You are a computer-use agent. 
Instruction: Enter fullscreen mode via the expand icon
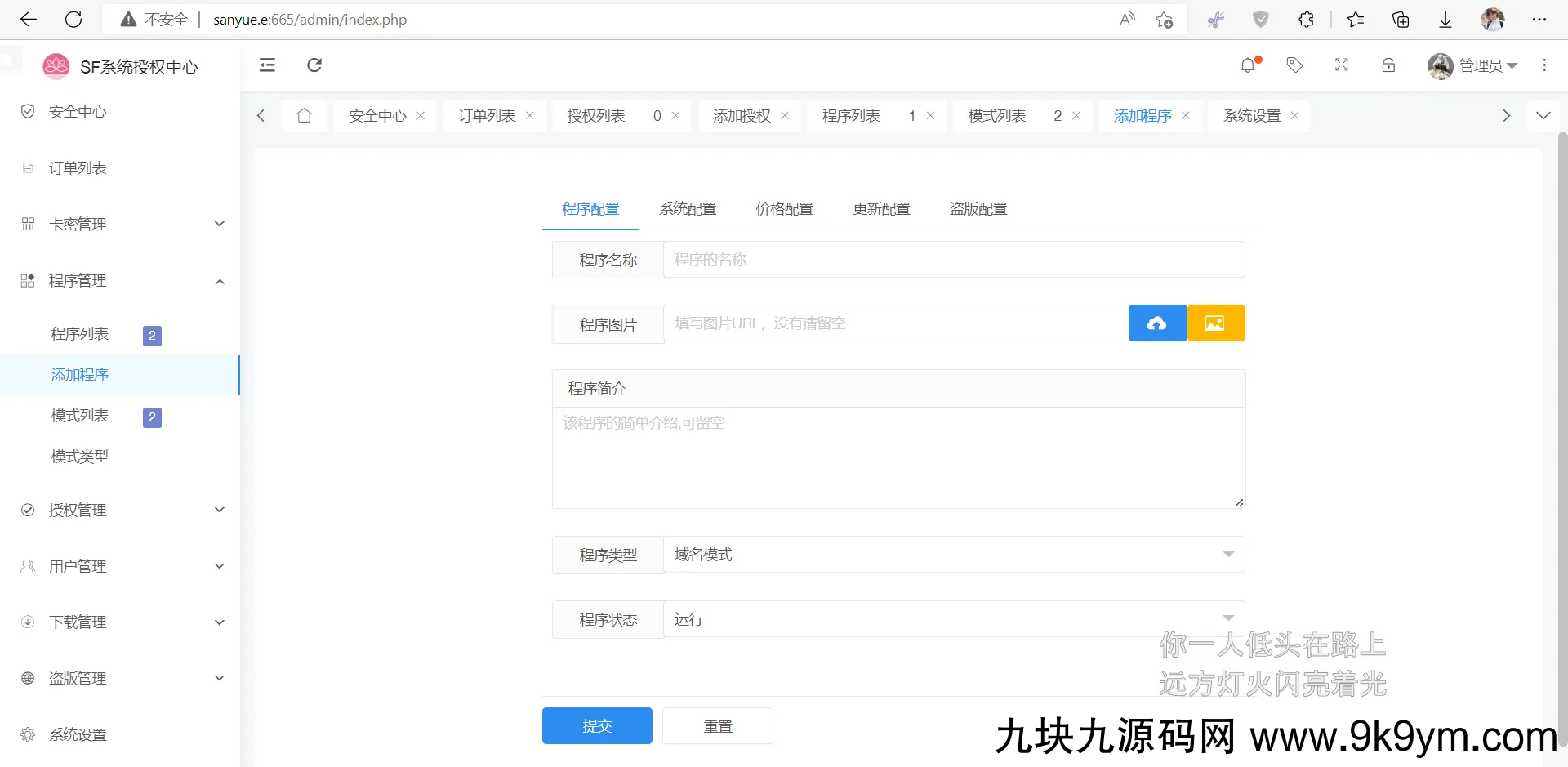tap(1341, 65)
